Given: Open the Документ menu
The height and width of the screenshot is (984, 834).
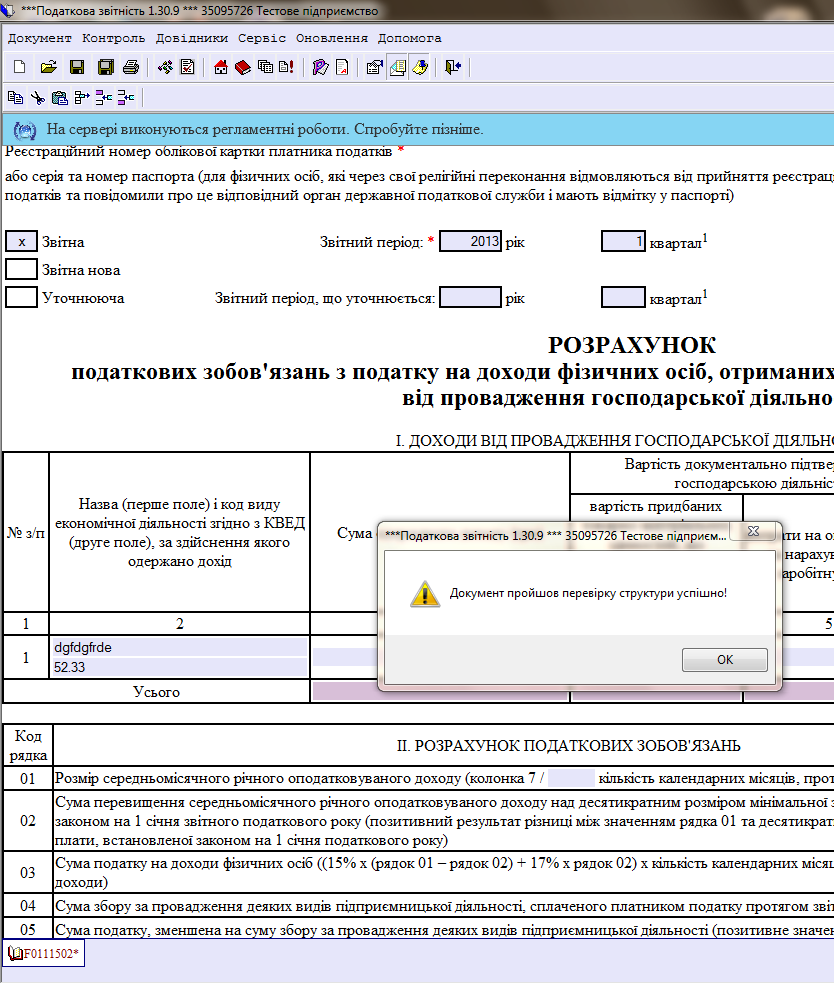Looking at the screenshot, I should point(40,38).
